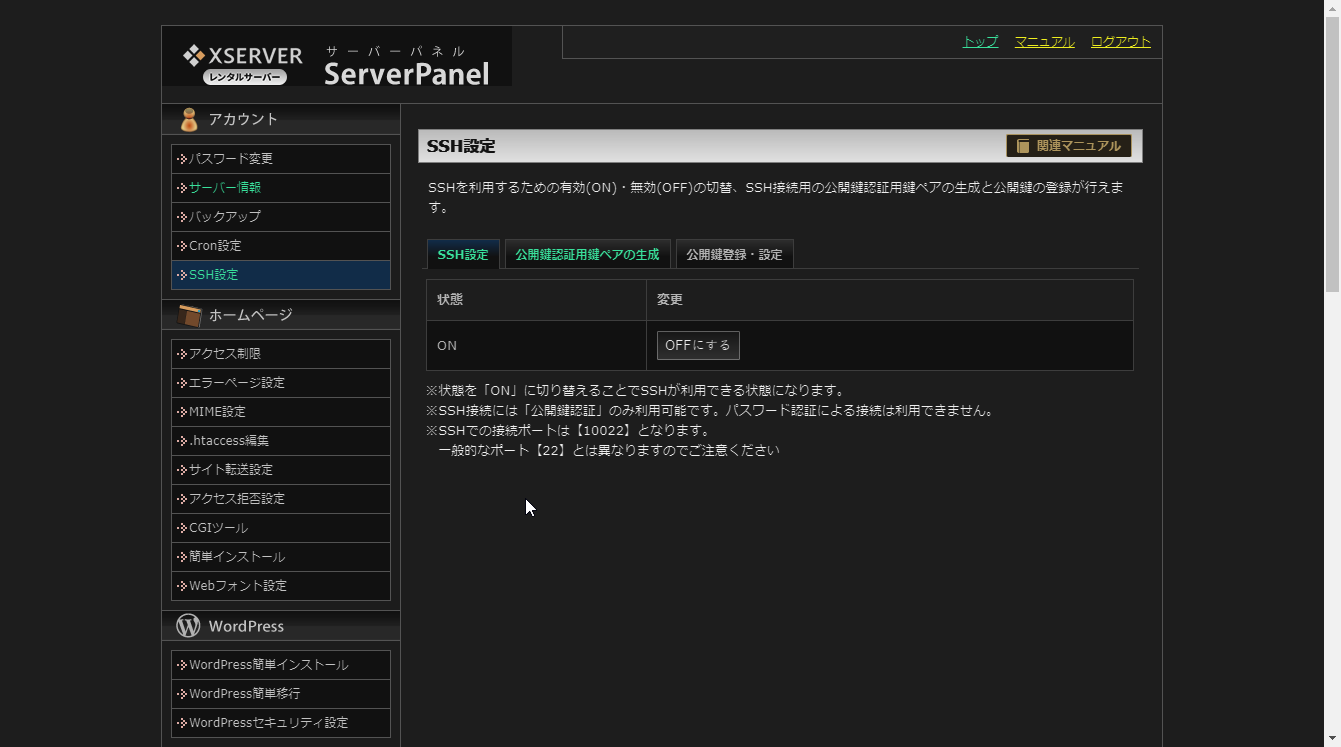Image resolution: width=1341 pixels, height=747 pixels.
Task: Open the 公開鍵認証用鍵ペアの生成 tab
Action: 587,255
